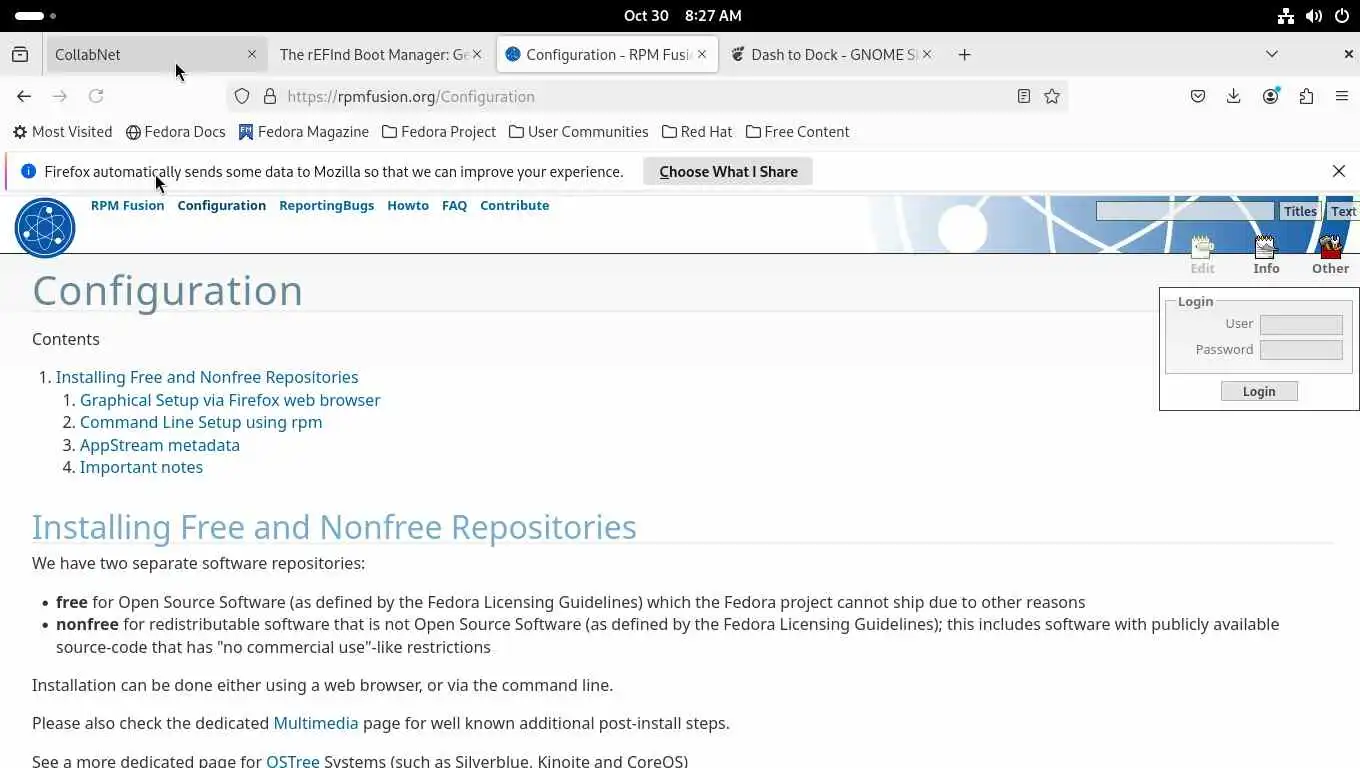Click the Login button

[x=1259, y=391]
